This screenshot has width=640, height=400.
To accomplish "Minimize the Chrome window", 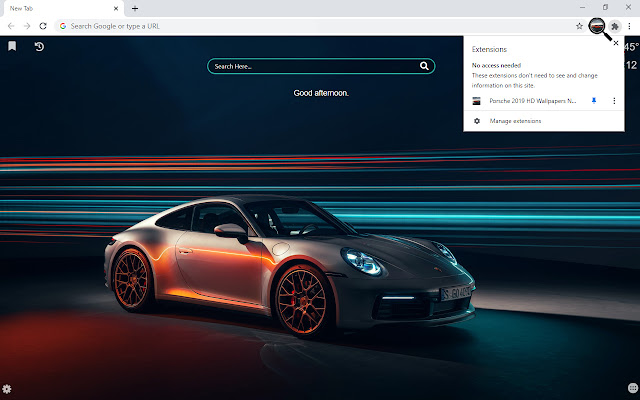I will point(582,7).
